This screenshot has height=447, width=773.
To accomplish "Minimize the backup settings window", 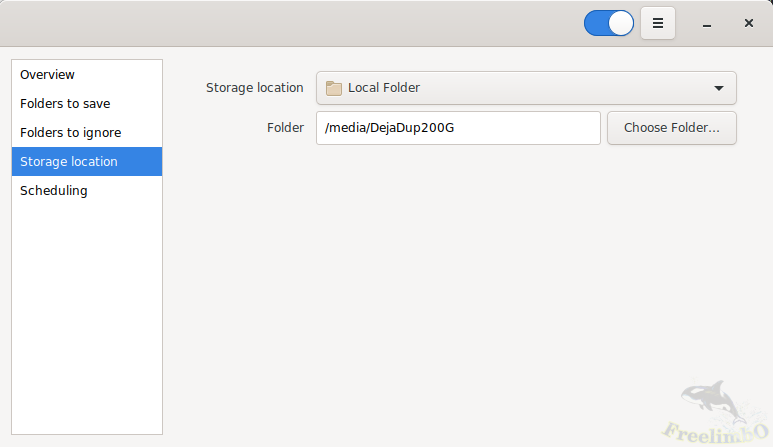I will coord(707,23).
